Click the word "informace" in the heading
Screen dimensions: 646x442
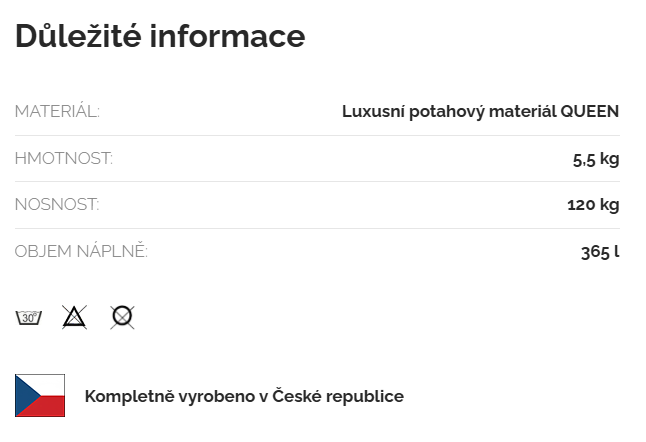(x=227, y=36)
